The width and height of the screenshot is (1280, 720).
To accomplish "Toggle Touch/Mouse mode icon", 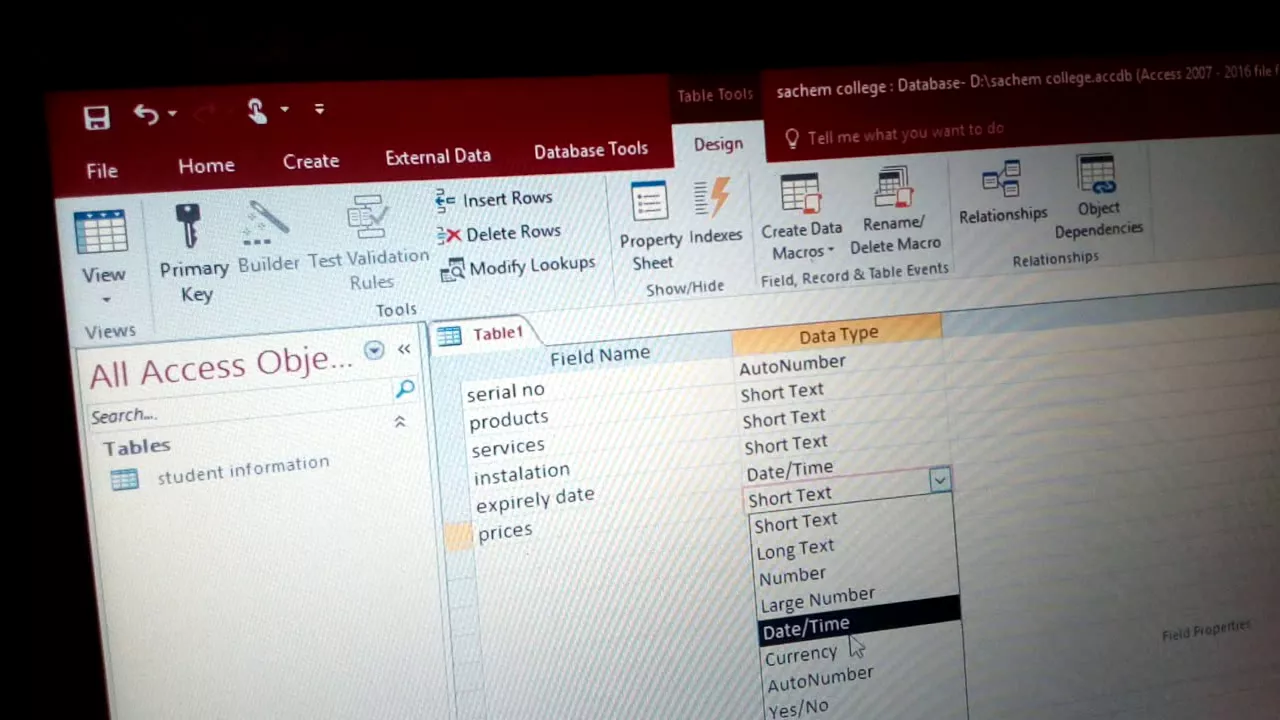I will (256, 111).
